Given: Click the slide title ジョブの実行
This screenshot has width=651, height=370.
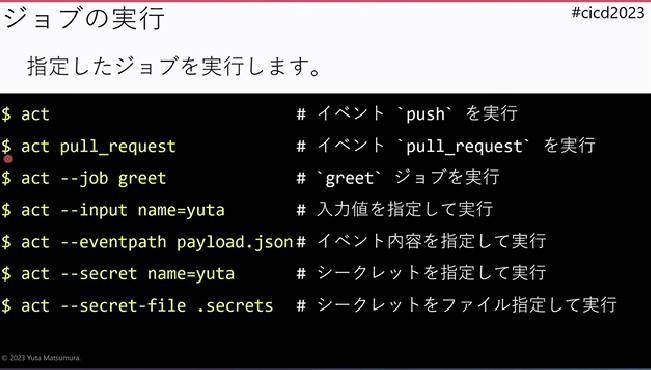Looking at the screenshot, I should tap(85, 18).
